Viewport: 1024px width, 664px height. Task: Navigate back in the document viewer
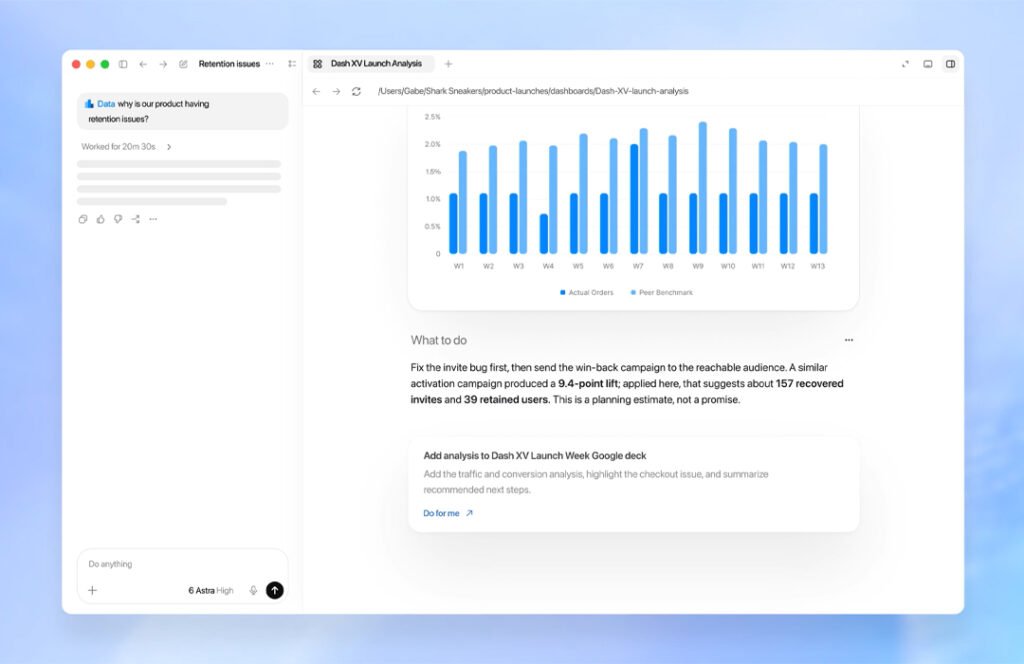316,91
